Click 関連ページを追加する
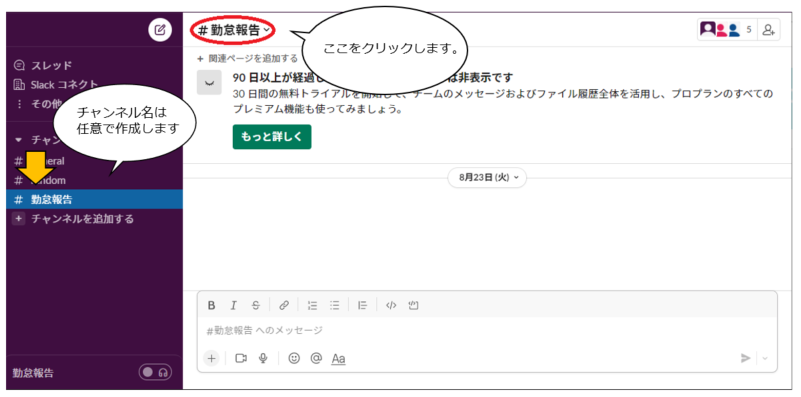 [247, 58]
